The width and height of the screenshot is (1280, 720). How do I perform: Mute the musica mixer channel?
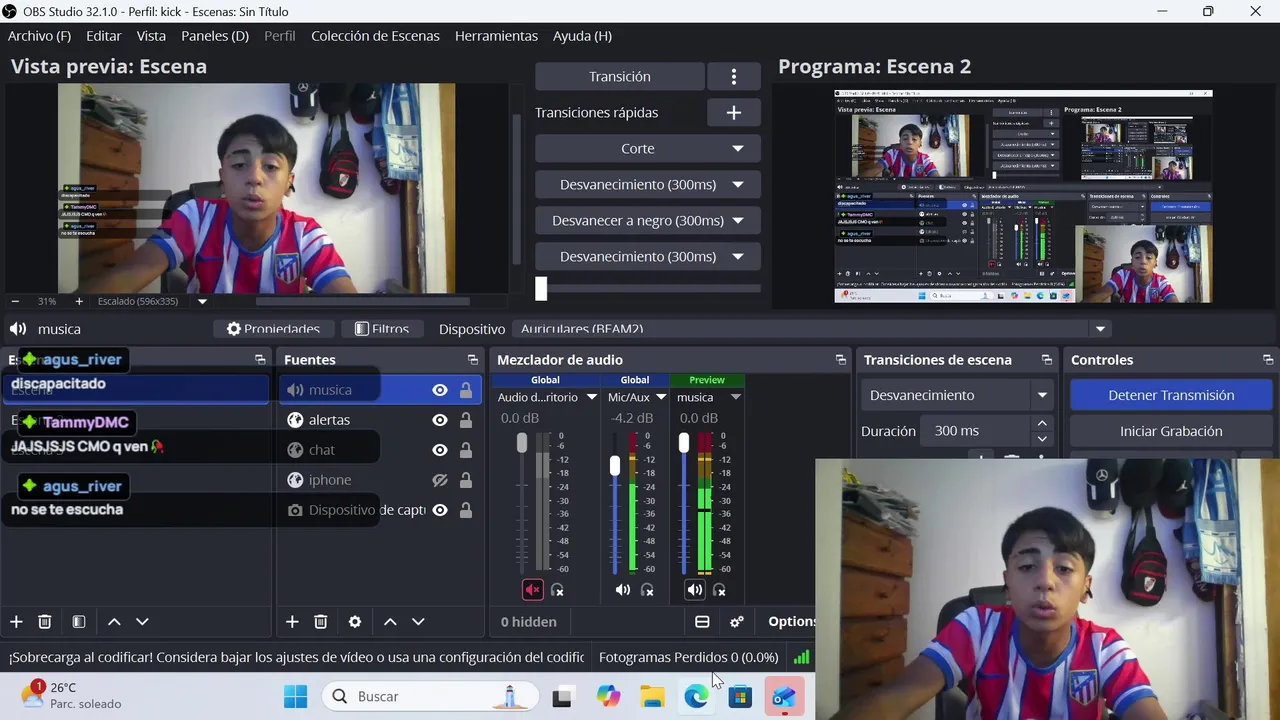click(x=695, y=590)
